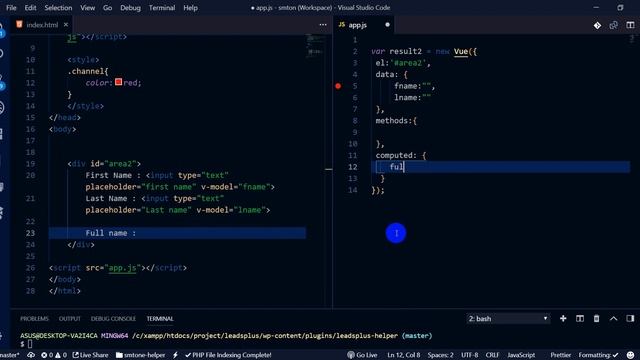640x360 pixels.
Task: Synchronize changes with the cloud icon
Action: pyautogui.click(x=31, y=355)
